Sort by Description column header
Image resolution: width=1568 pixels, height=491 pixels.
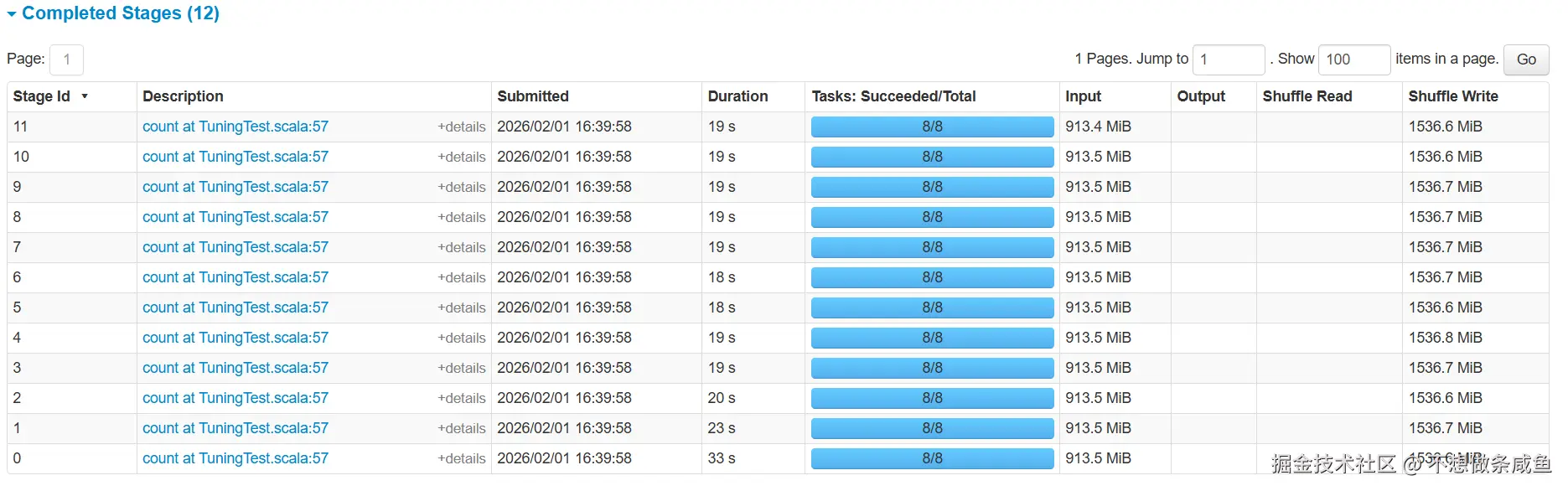183,96
